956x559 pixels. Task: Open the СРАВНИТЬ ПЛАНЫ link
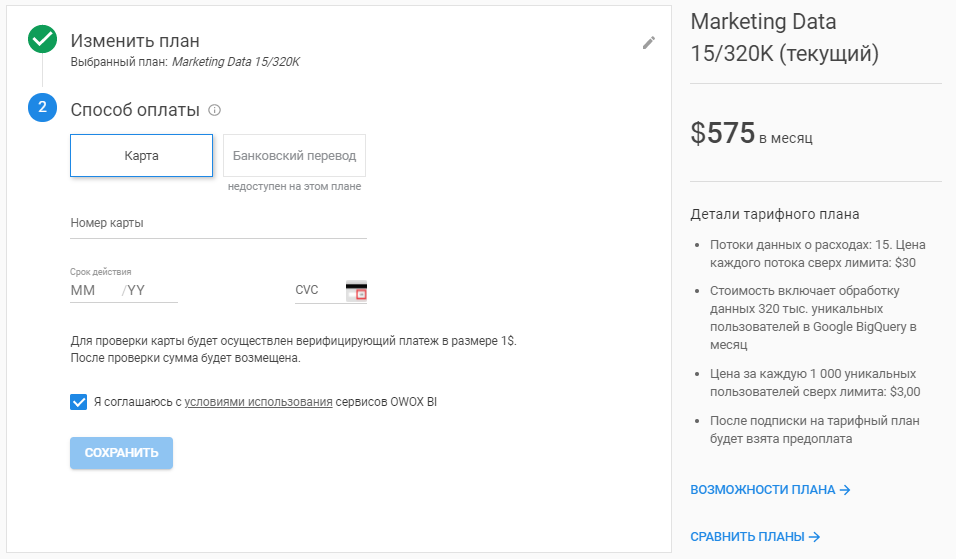[755, 536]
